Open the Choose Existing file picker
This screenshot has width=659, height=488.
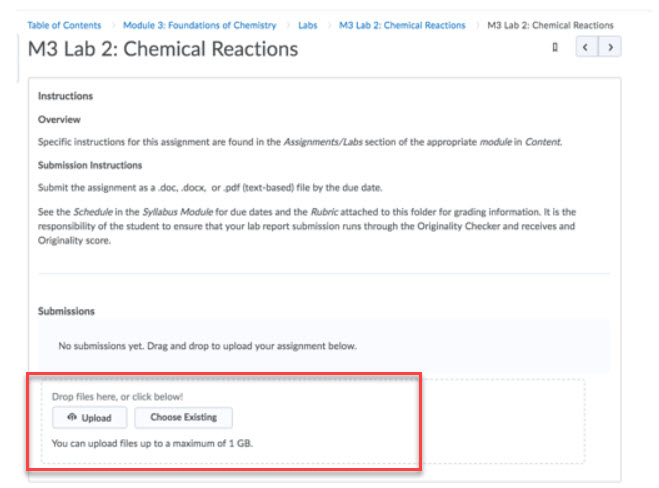point(183,417)
